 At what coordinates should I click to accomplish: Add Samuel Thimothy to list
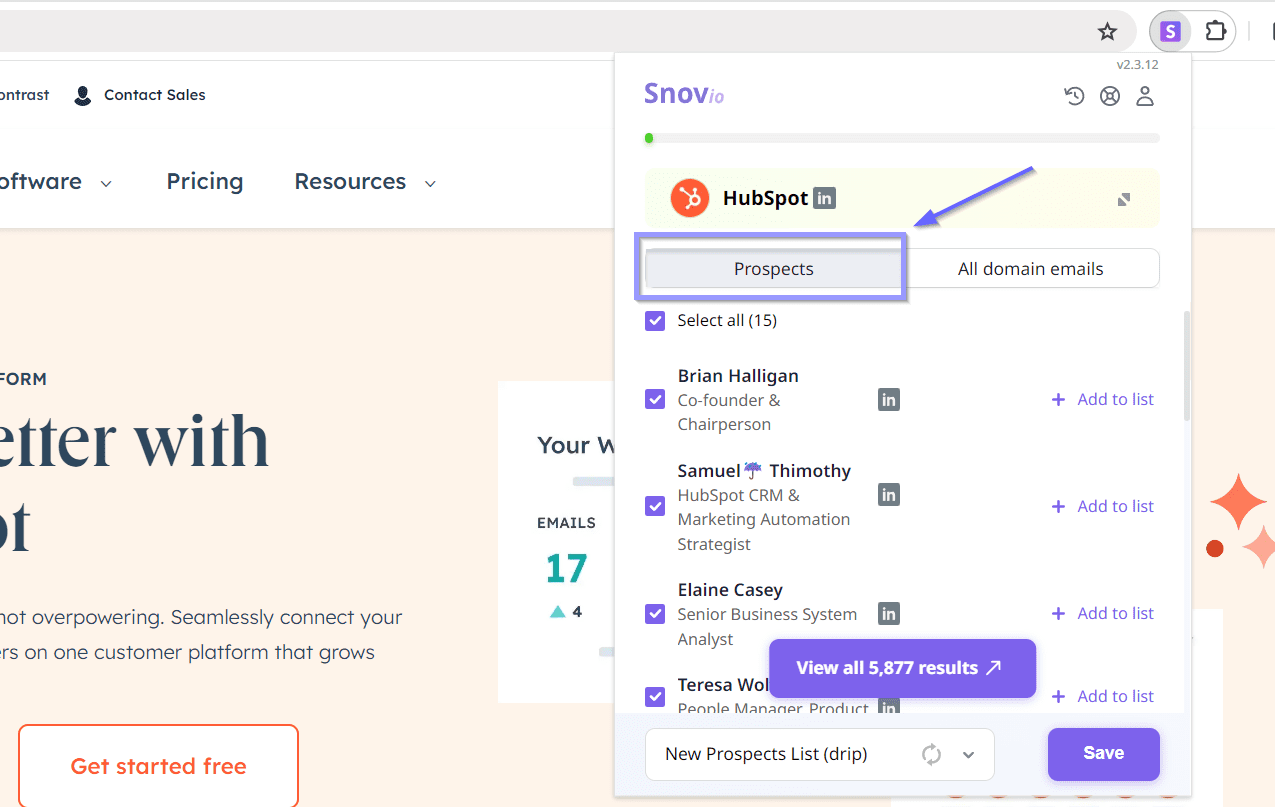pos(1103,506)
